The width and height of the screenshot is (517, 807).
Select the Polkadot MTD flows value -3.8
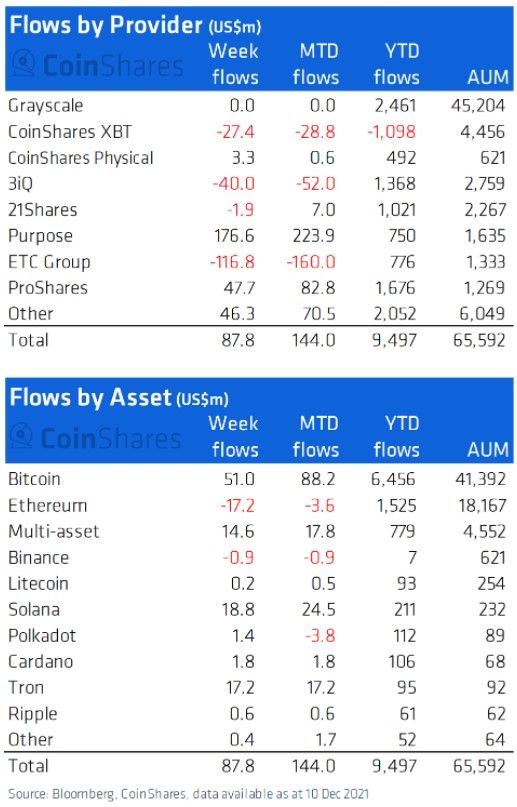coord(319,635)
